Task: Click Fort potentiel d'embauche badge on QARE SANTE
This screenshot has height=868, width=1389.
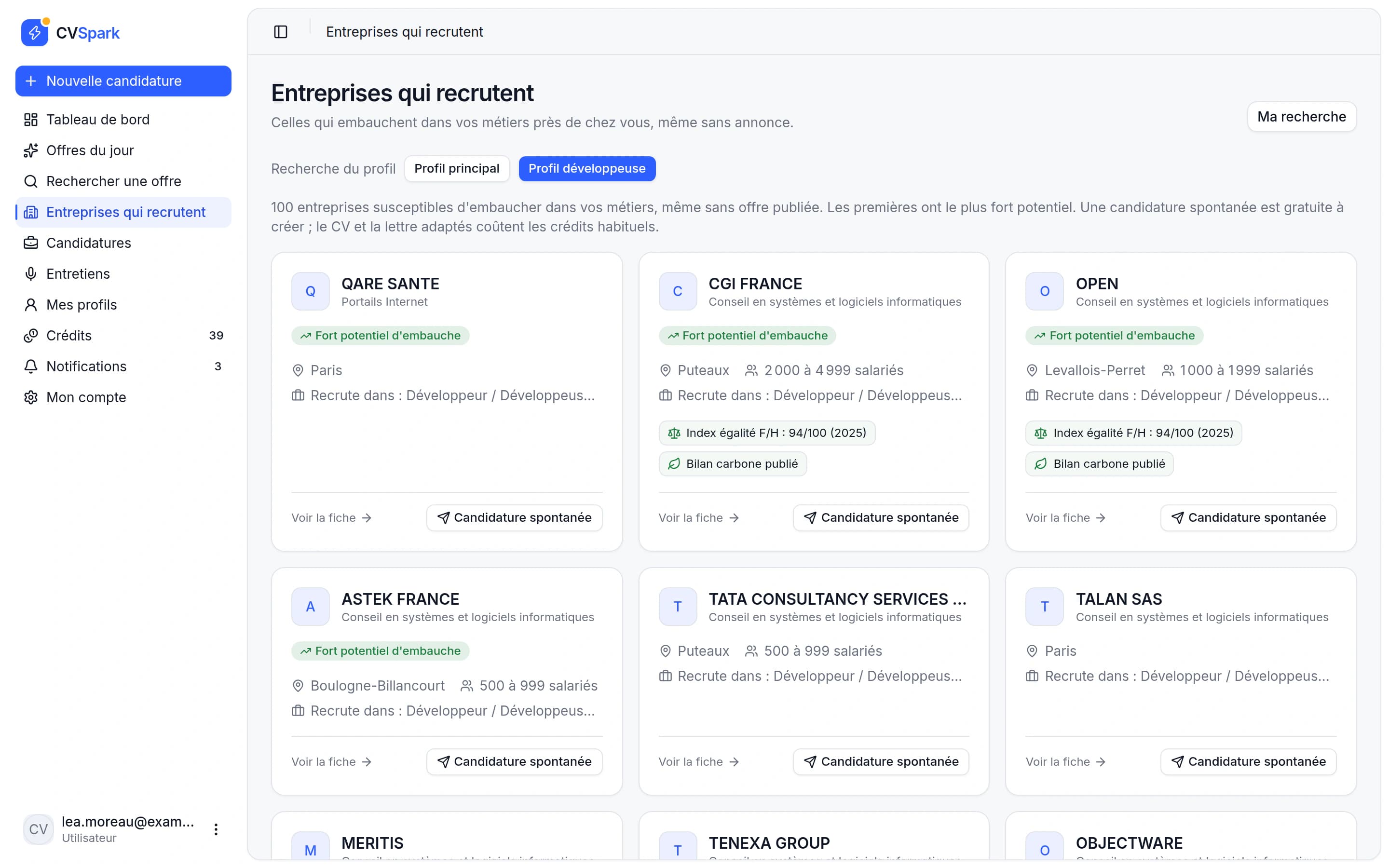Action: [381, 336]
